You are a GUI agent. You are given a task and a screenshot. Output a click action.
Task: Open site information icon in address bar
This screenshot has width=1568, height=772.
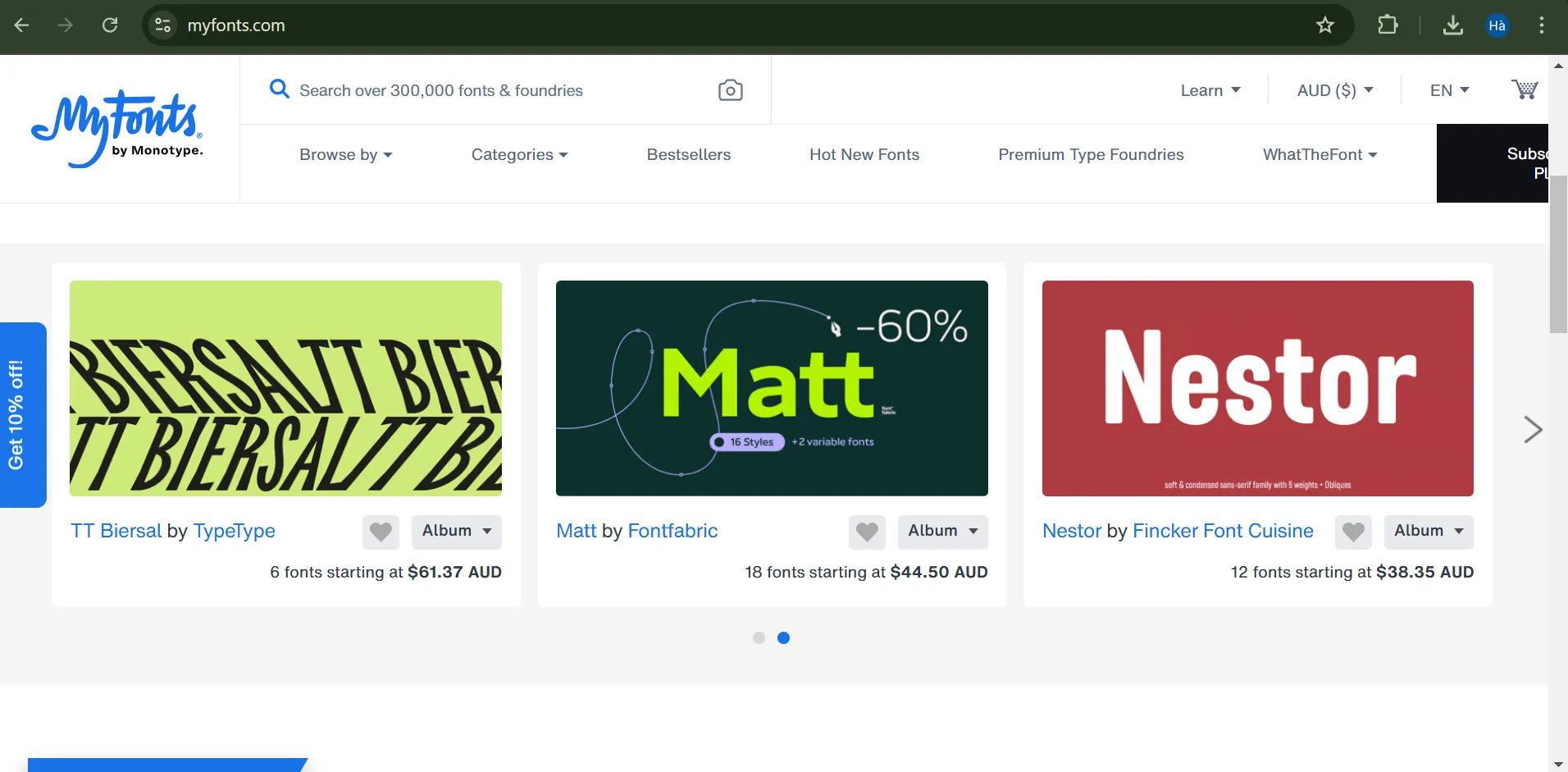[x=163, y=25]
